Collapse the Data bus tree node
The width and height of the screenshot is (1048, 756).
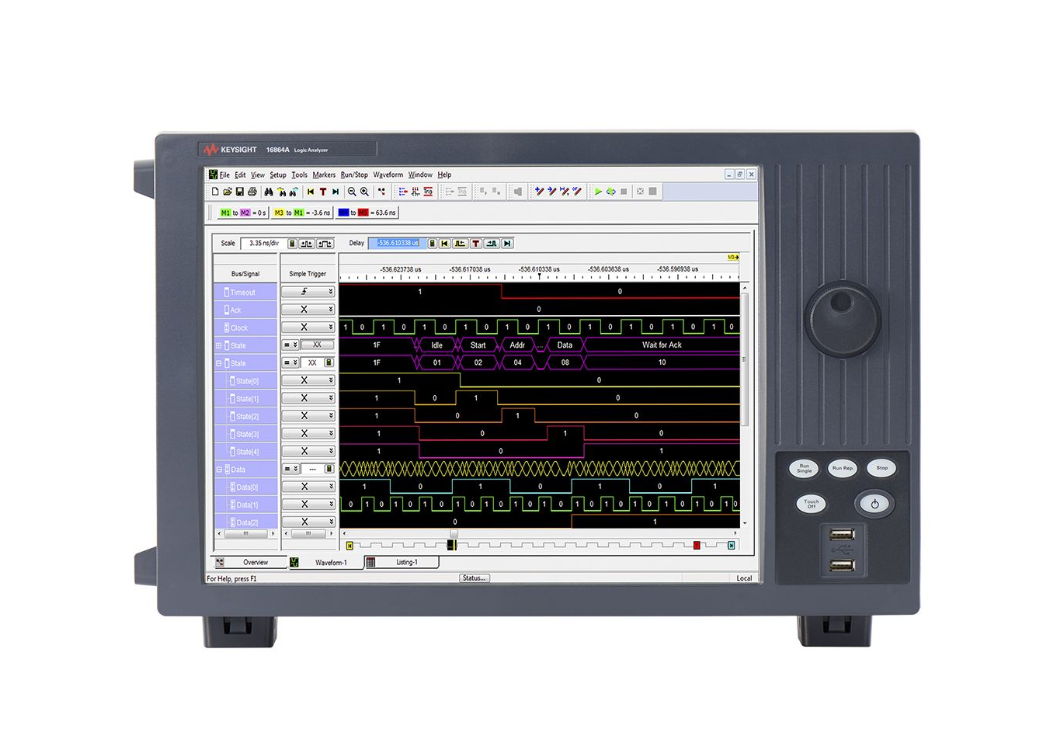[219, 469]
